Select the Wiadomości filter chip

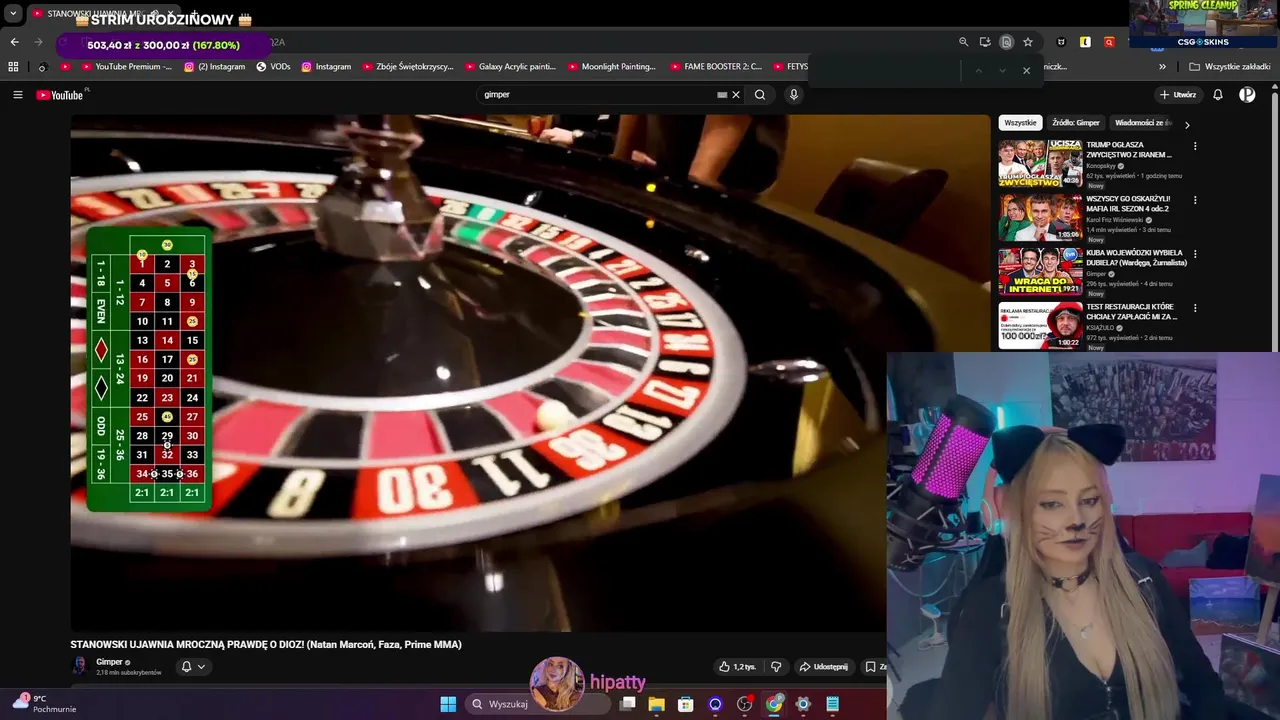(x=1141, y=123)
